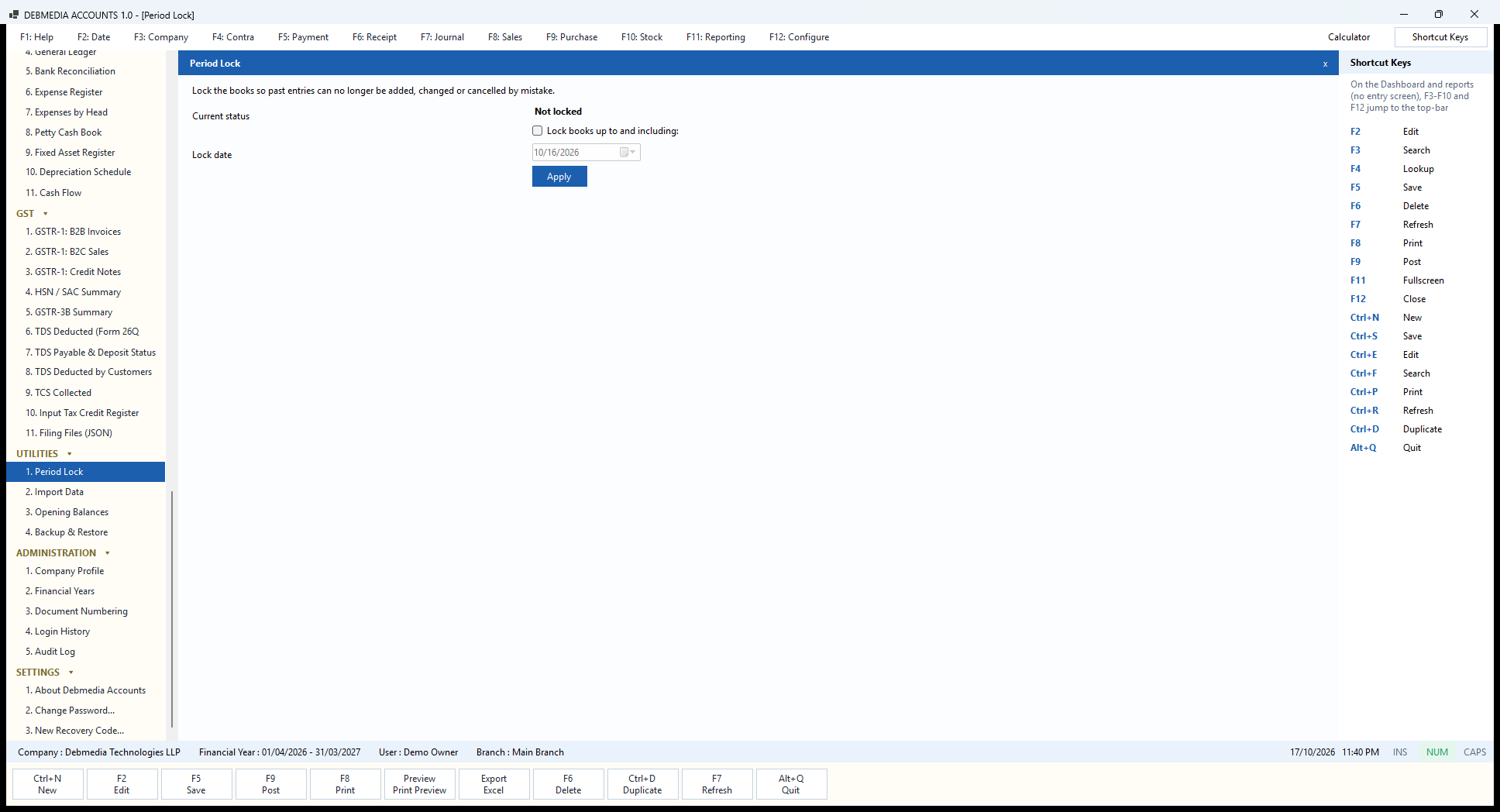1500x812 pixels.
Task: Open Backup & Restore utility
Action: tap(85, 532)
